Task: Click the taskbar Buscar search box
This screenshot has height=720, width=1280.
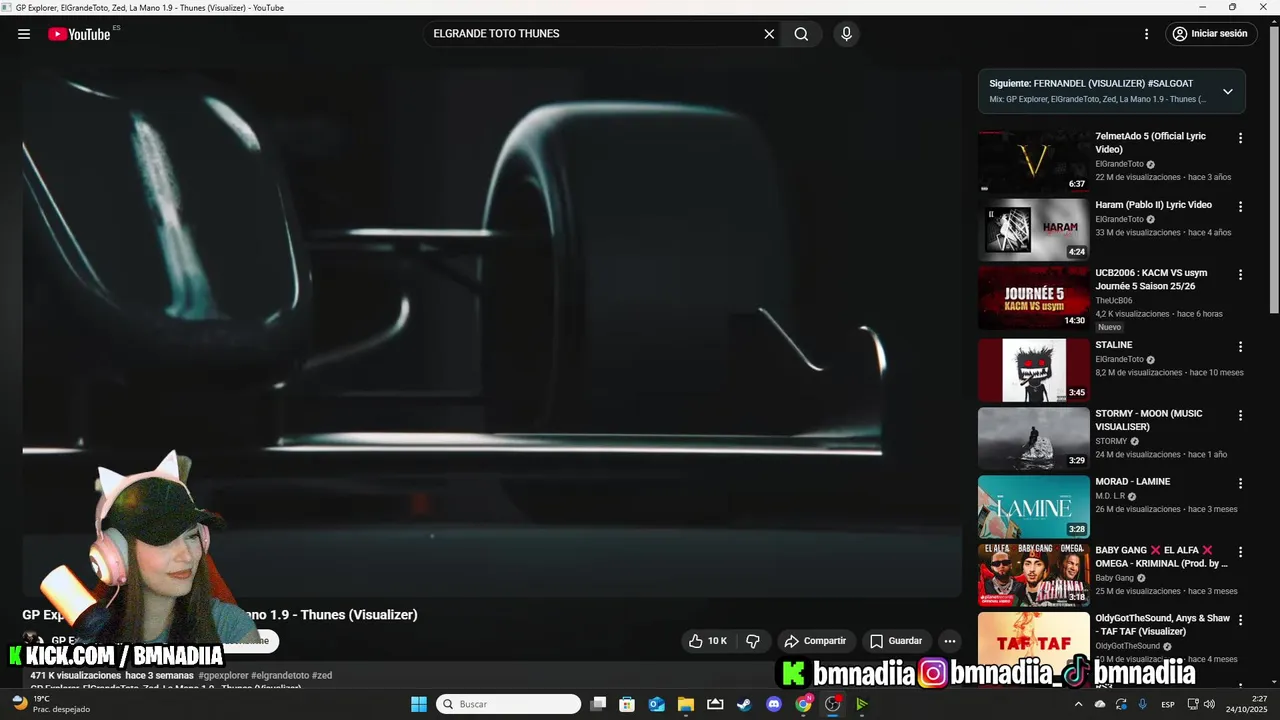Action: pos(509,704)
